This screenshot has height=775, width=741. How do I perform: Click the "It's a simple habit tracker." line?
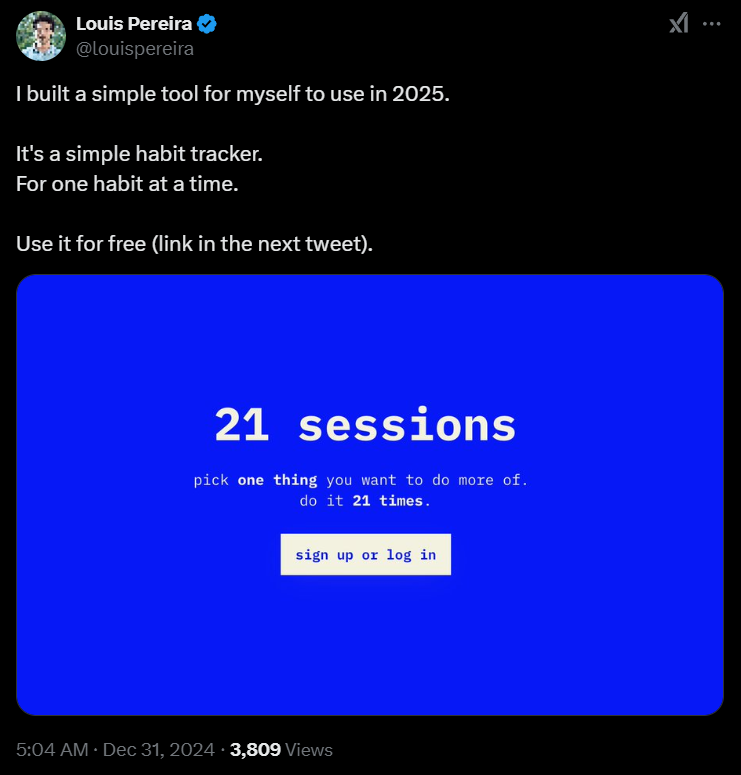click(x=140, y=156)
